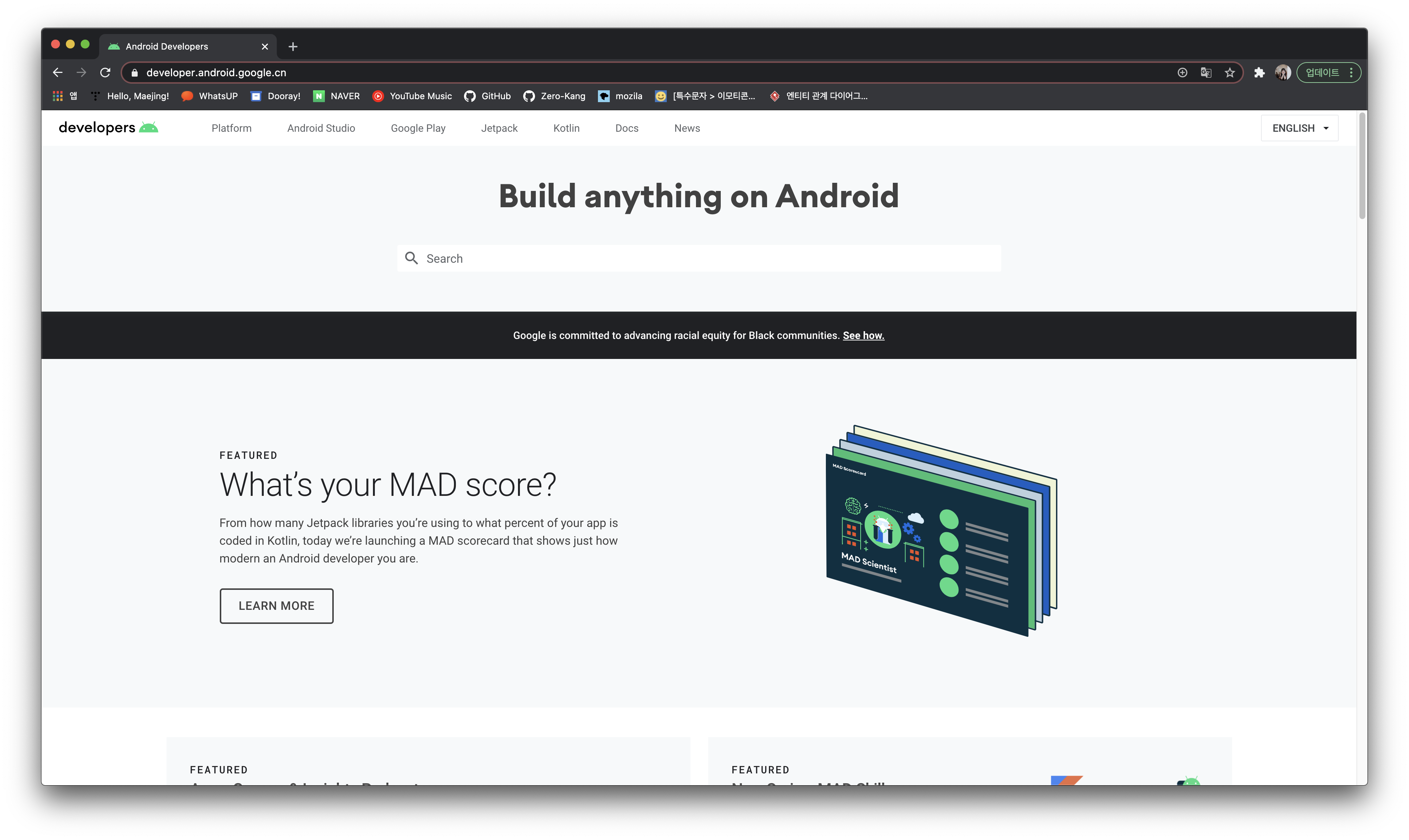Viewport: 1409px width, 840px height.
Task: Click the profile avatar icon
Action: [x=1282, y=73]
